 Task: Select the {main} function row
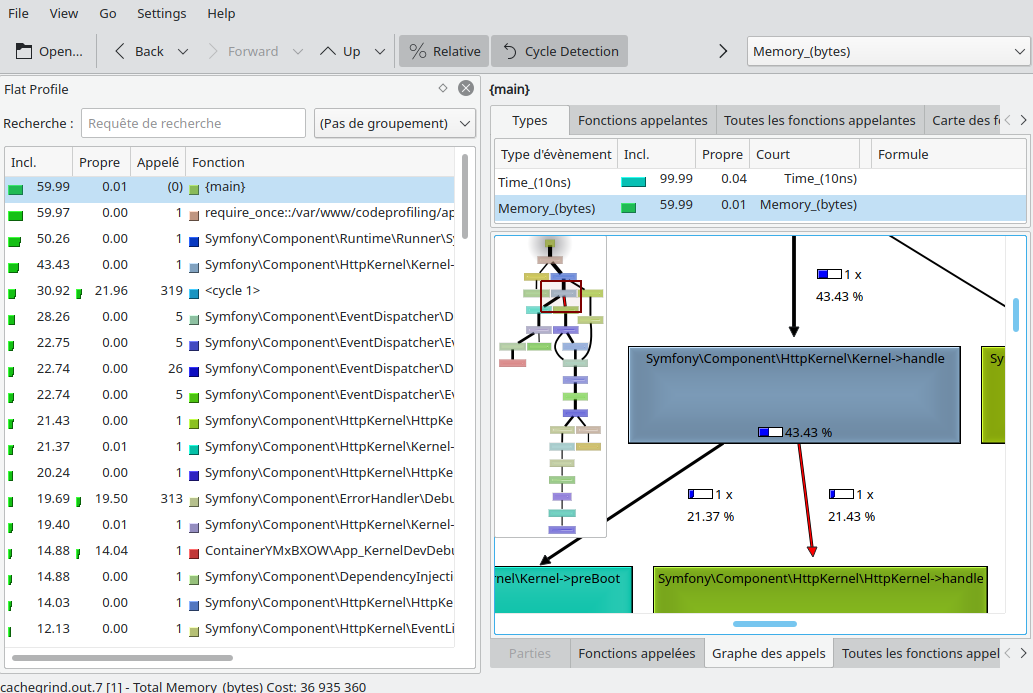(x=230, y=188)
